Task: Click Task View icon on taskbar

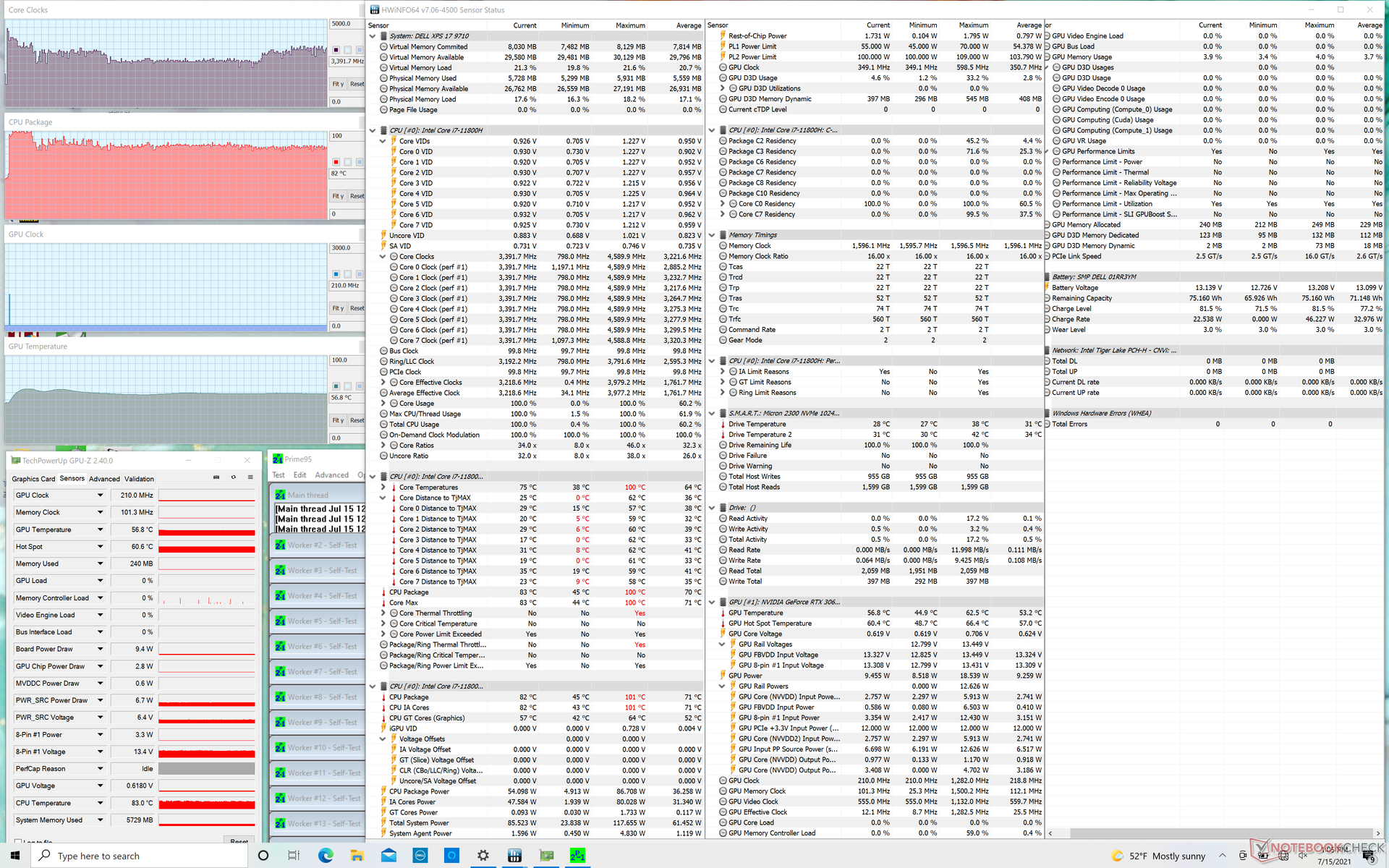Action: click(294, 856)
